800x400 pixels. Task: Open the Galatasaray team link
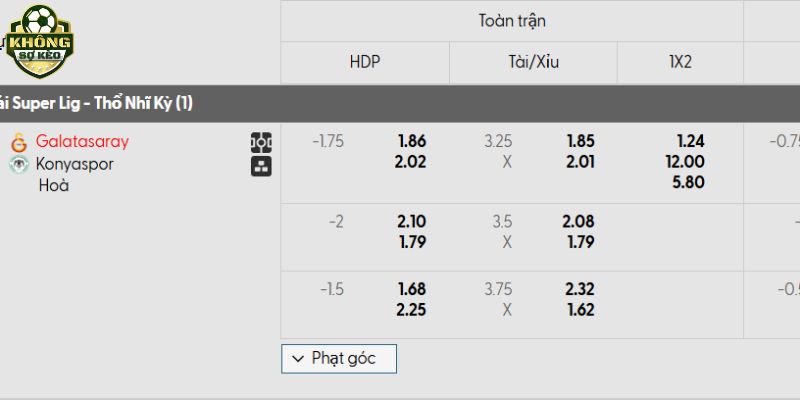click(82, 141)
